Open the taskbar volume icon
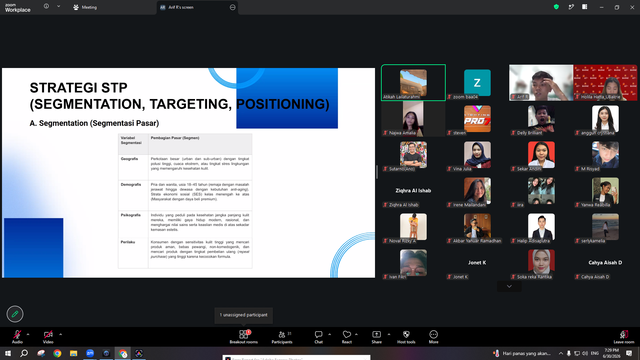Image resolution: width=640 pixels, height=360 pixels. coord(585,353)
